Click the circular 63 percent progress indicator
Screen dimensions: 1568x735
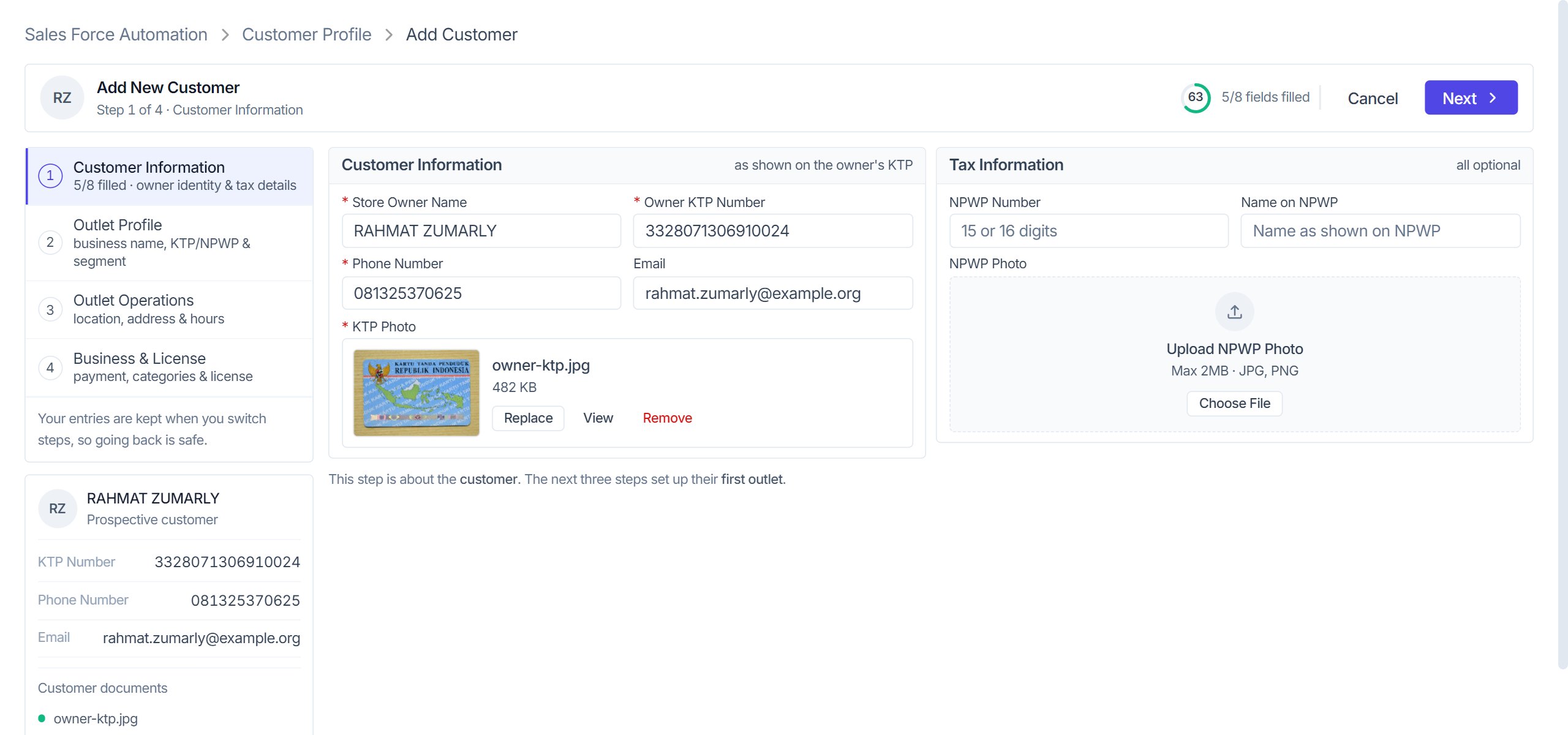click(x=1196, y=97)
